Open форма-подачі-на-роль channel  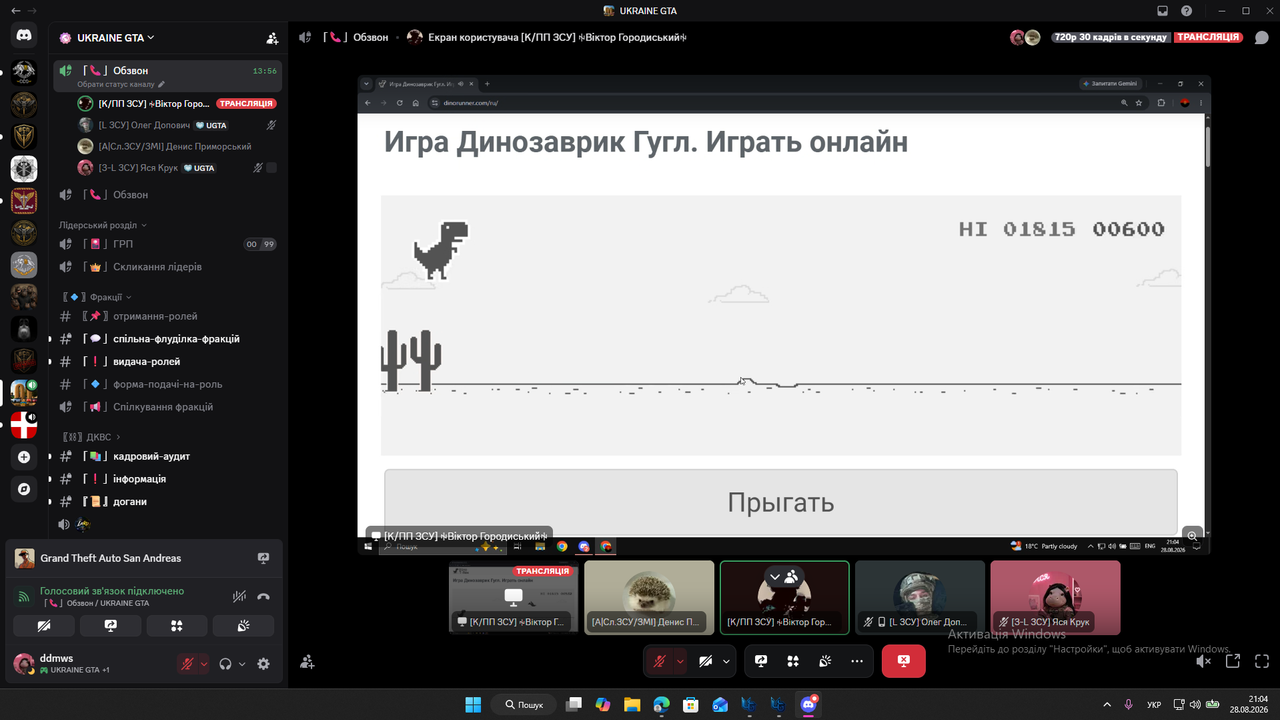pyautogui.click(x=167, y=384)
